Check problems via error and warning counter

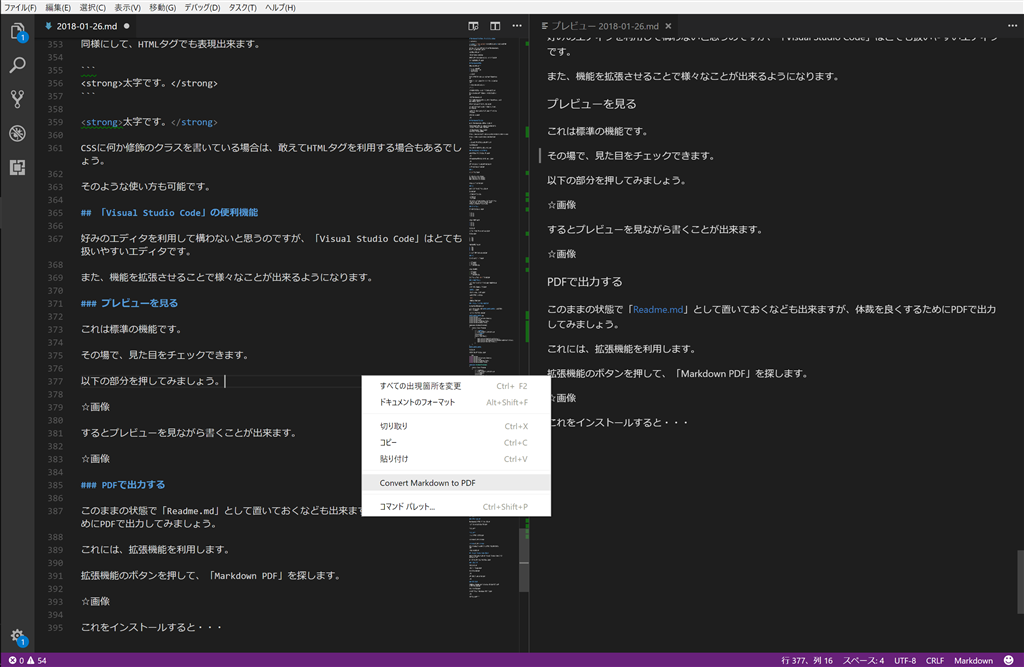tap(30, 660)
